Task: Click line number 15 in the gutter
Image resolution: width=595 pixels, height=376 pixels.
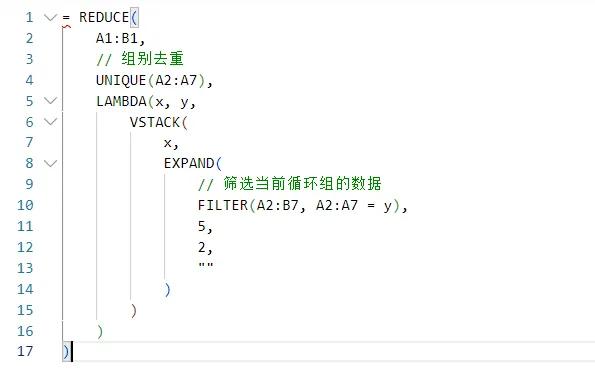Action: (x=25, y=310)
